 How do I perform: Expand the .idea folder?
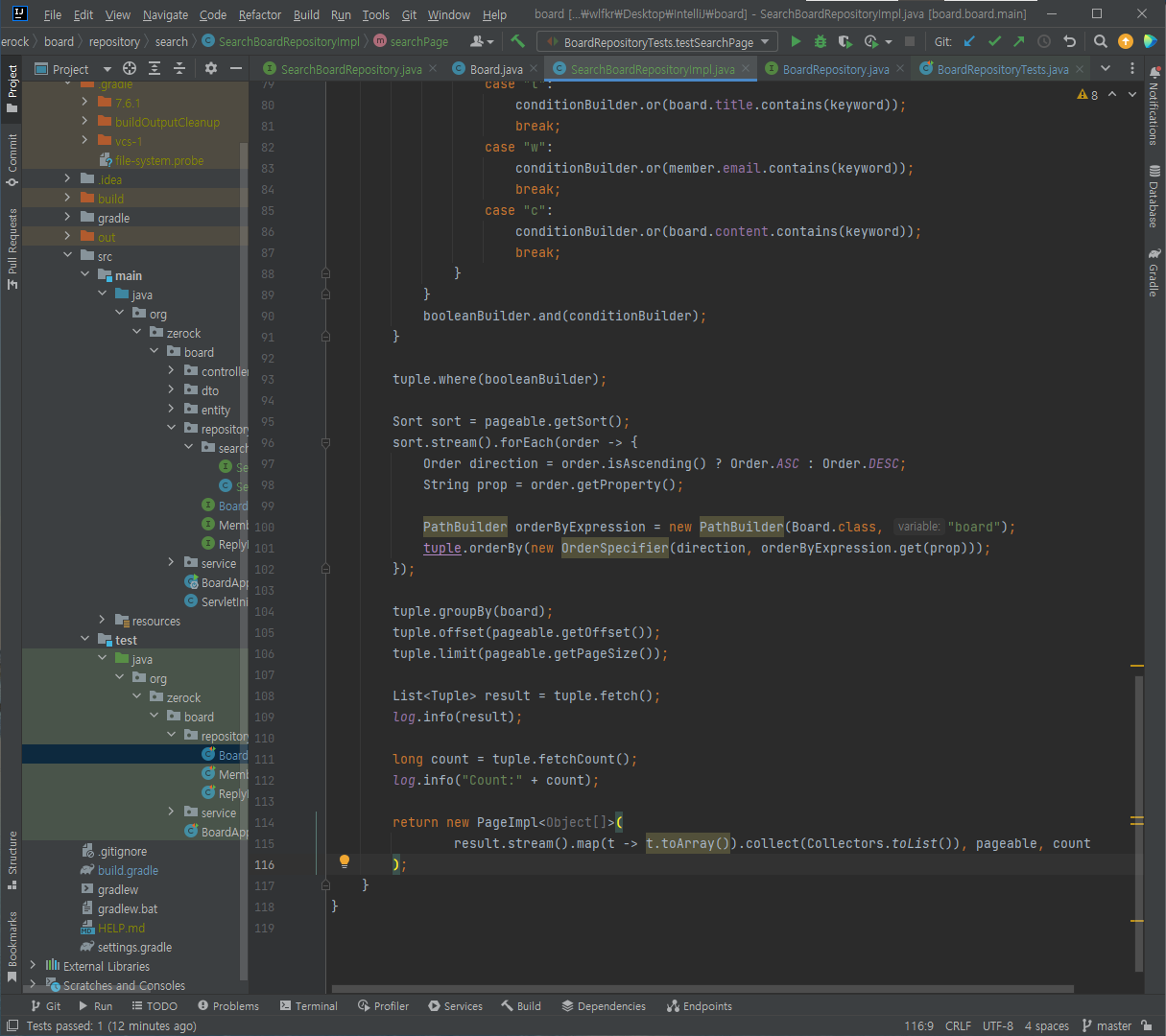click(68, 178)
